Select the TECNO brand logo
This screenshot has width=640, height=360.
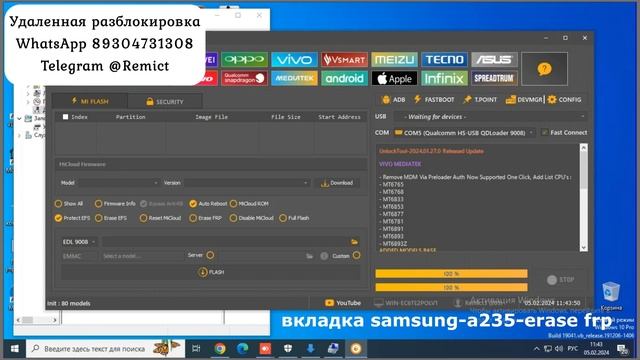coord(444,60)
